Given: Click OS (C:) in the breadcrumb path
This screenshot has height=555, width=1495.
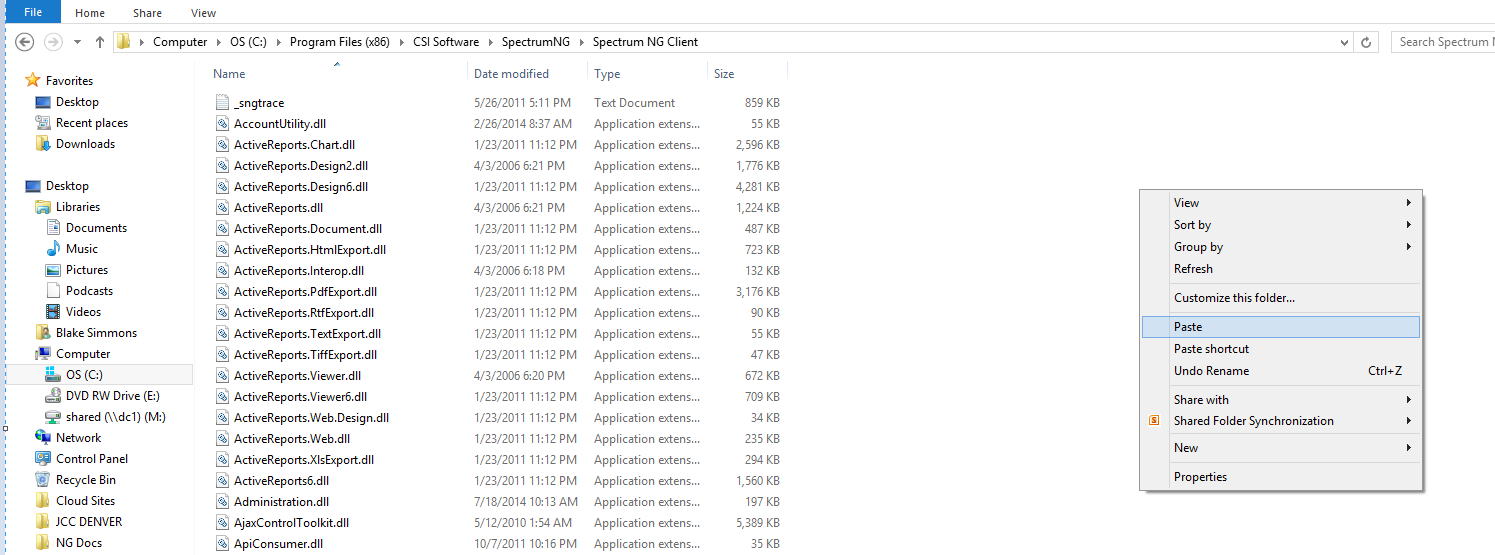Looking at the screenshot, I should pos(248,42).
